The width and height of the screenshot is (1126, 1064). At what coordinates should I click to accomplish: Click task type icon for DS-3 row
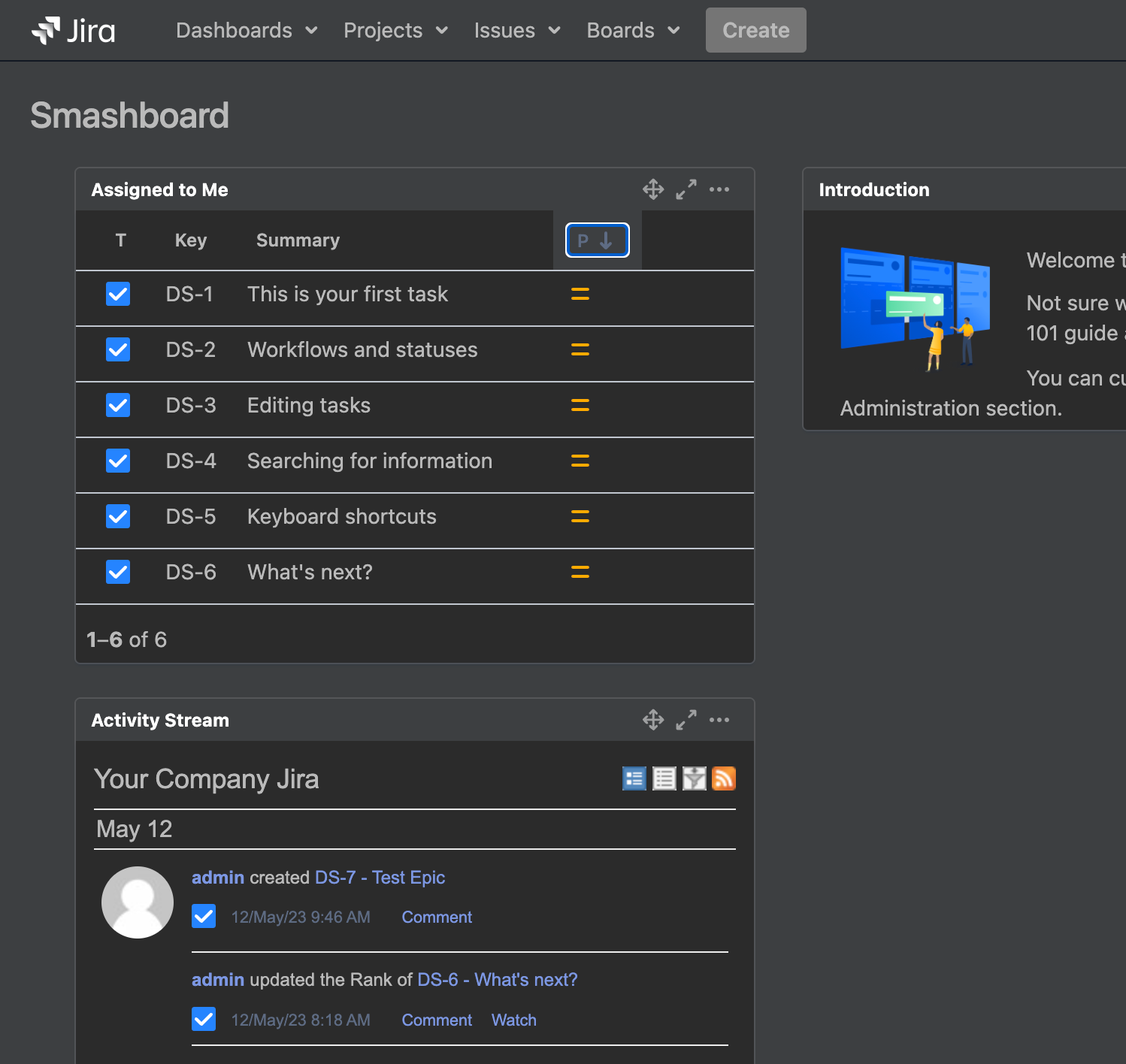point(118,405)
